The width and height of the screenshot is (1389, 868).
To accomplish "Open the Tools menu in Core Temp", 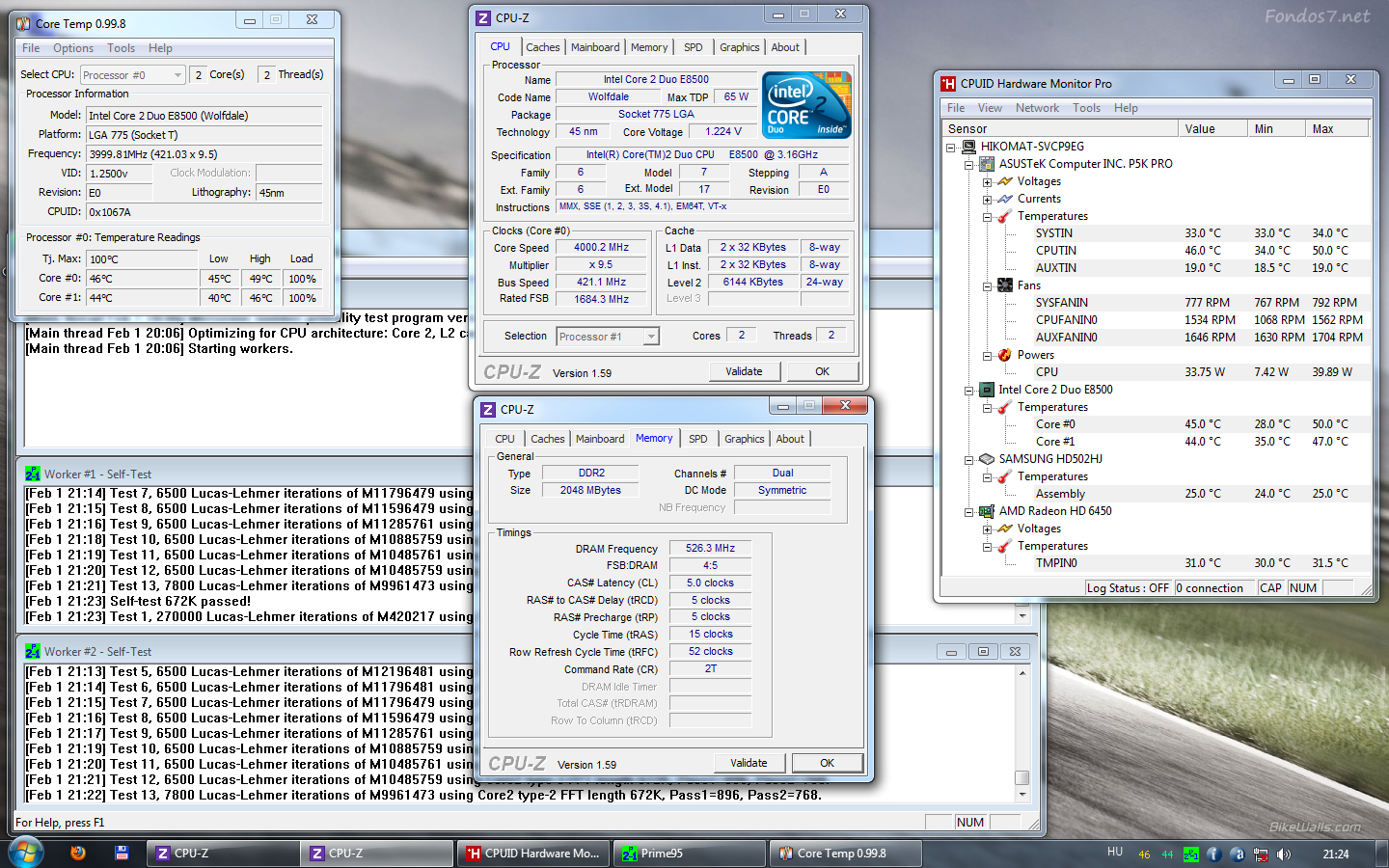I will 121,48.
